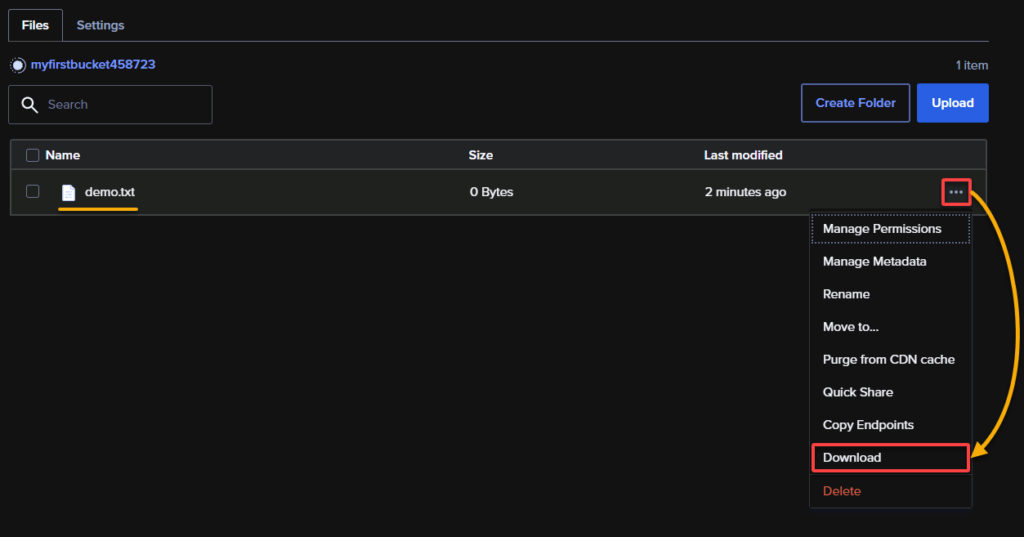Click Quick Share menu entry
Image resolution: width=1024 pixels, height=537 pixels.
click(857, 393)
